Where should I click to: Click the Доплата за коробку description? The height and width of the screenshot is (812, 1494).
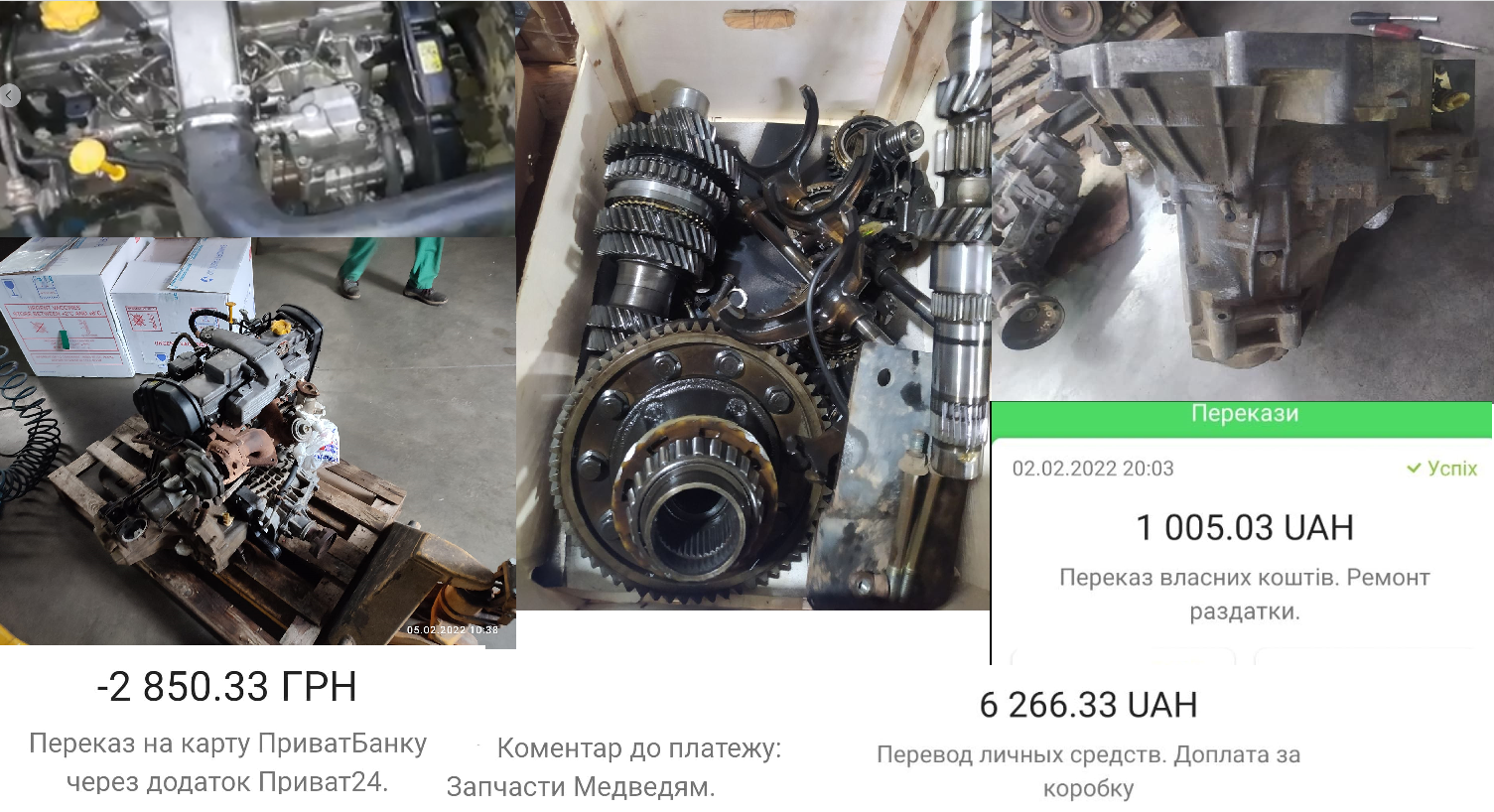pos(1171,771)
